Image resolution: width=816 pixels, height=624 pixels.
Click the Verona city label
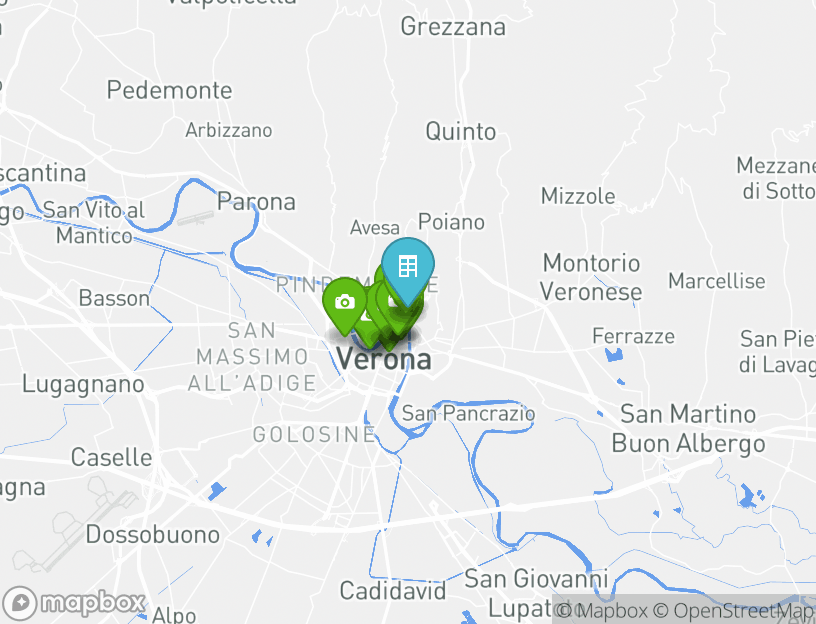(384, 359)
